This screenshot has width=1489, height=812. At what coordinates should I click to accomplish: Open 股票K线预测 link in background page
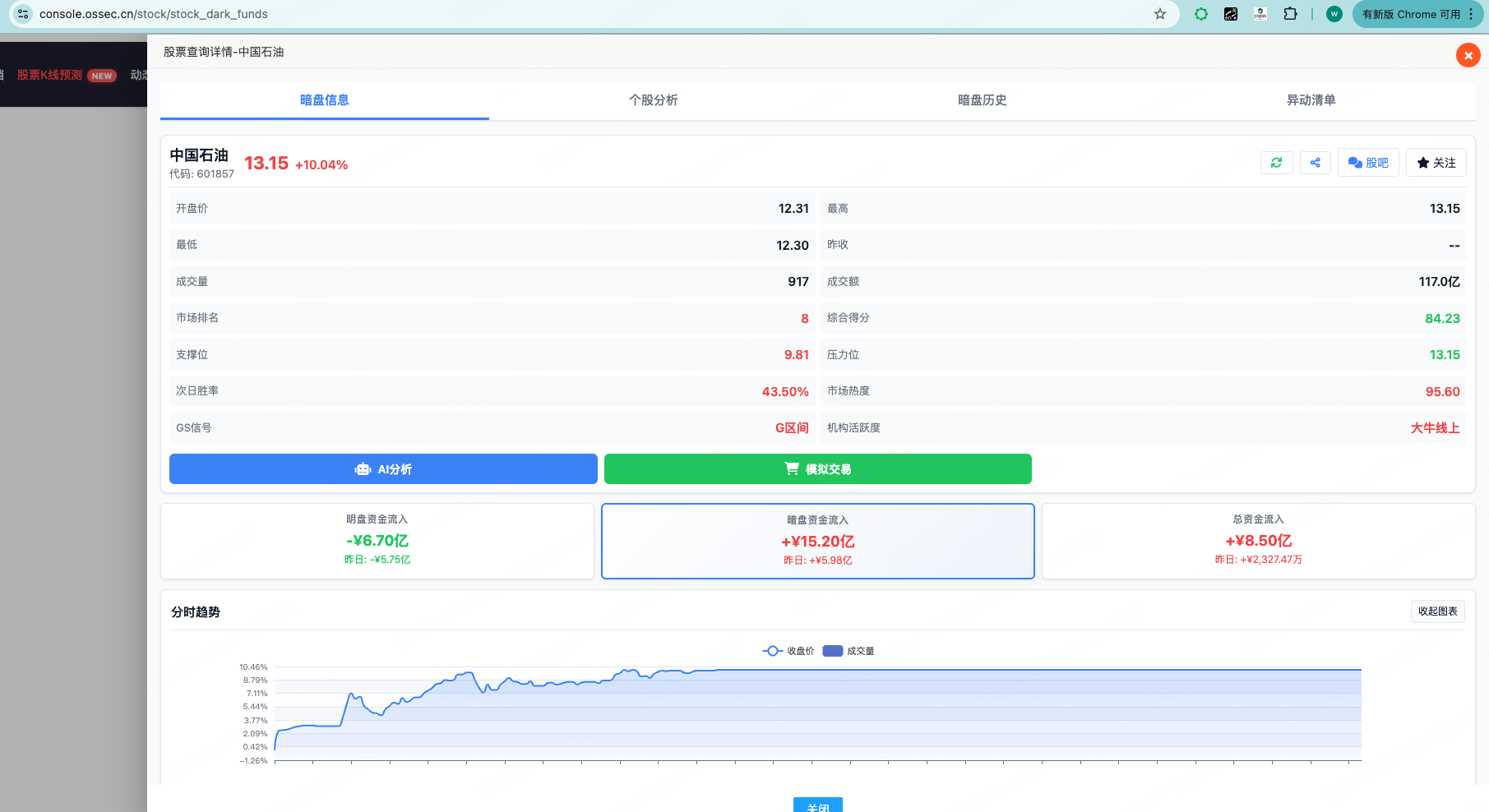tap(50, 75)
